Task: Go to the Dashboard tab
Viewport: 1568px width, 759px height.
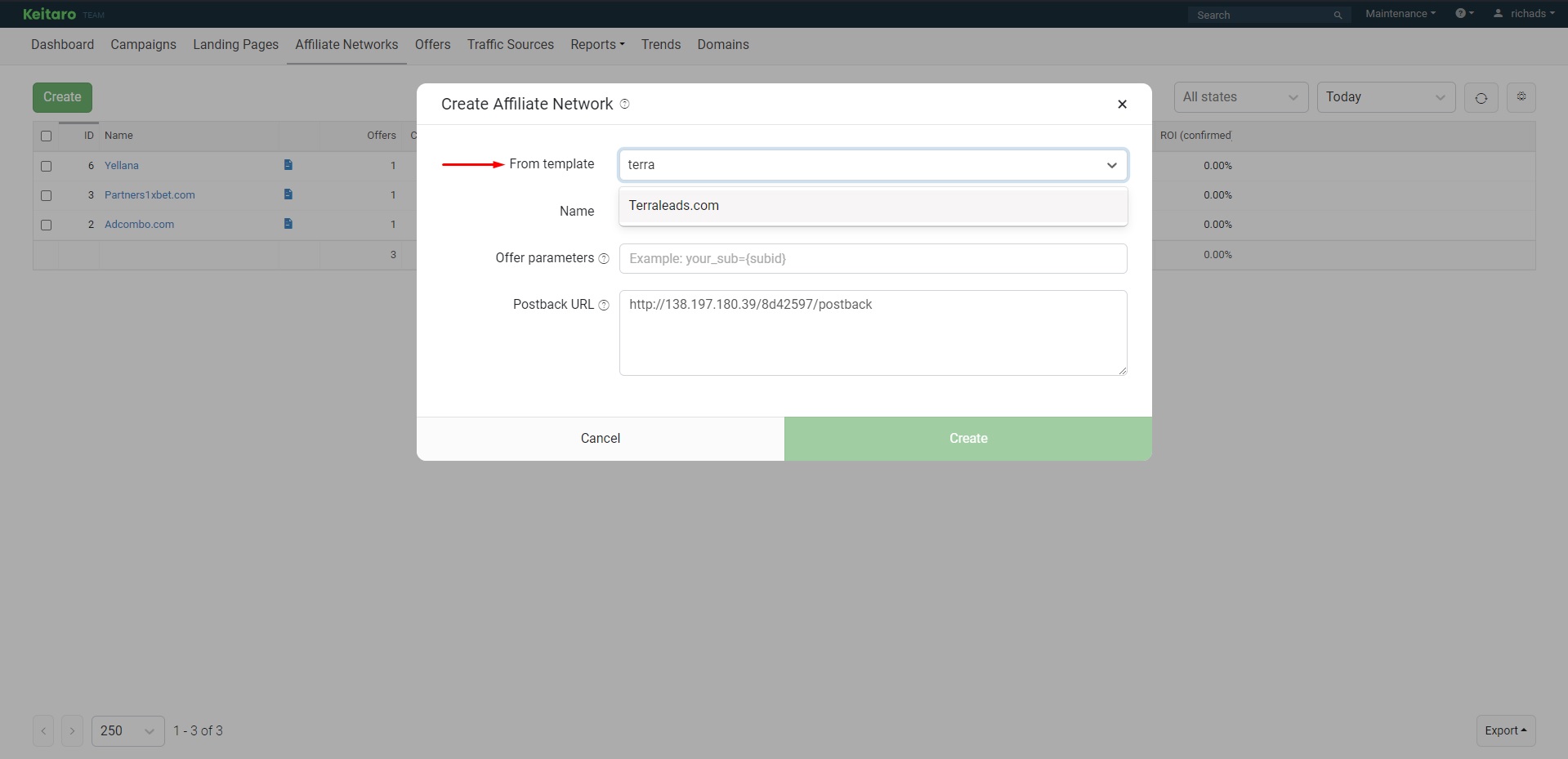Action: [x=62, y=45]
